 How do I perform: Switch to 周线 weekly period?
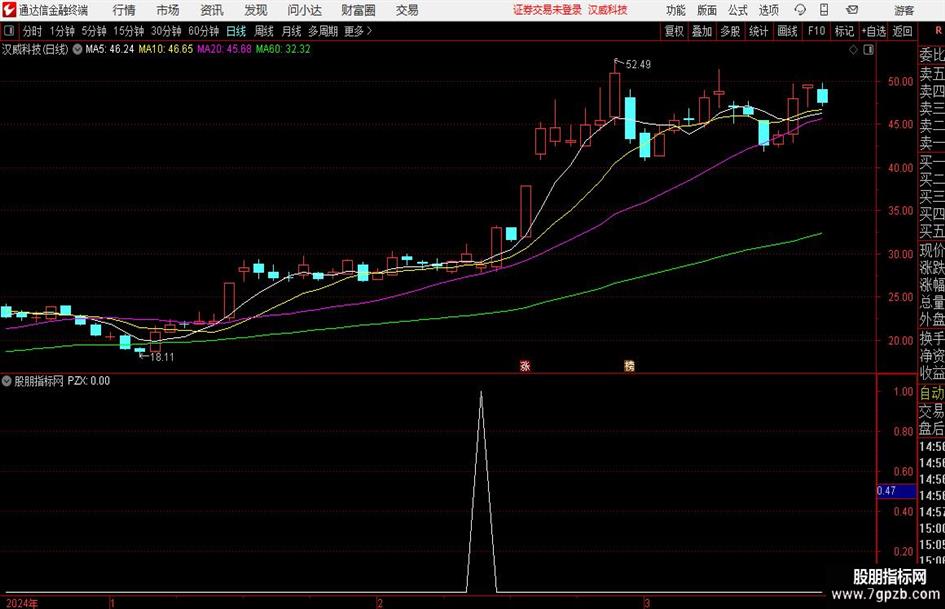264,31
